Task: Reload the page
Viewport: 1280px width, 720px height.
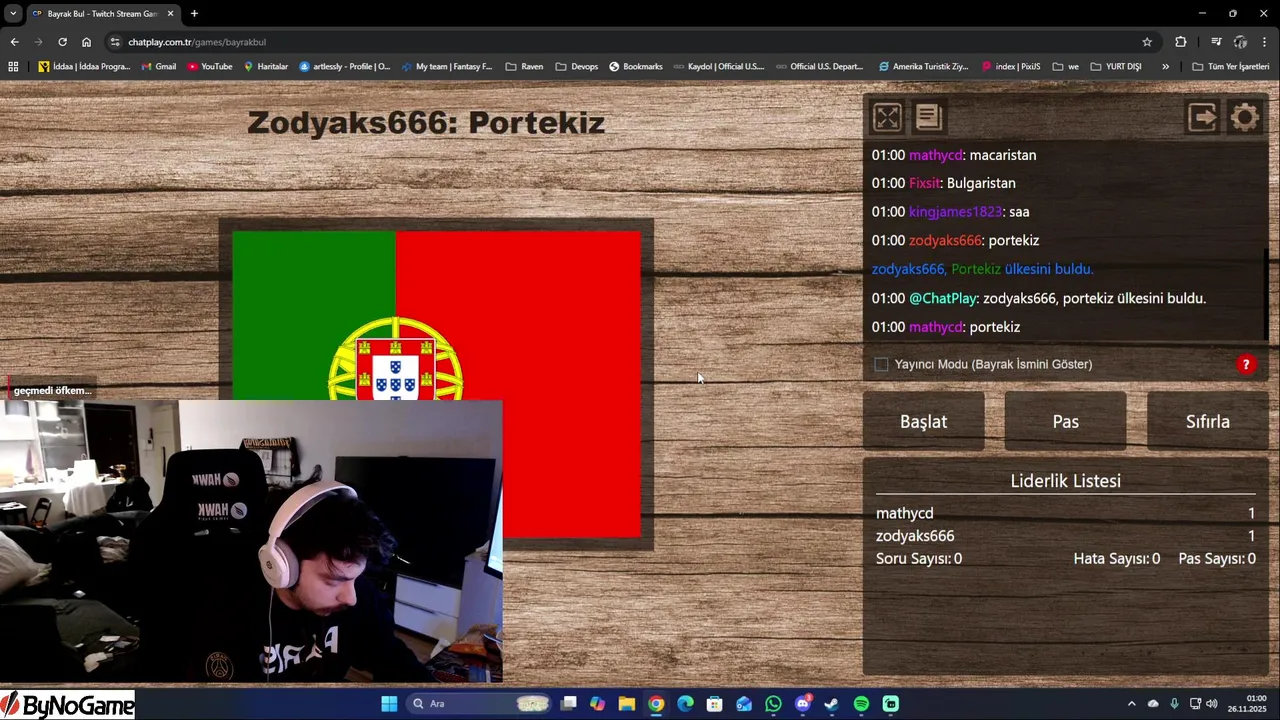Action: coord(62,42)
